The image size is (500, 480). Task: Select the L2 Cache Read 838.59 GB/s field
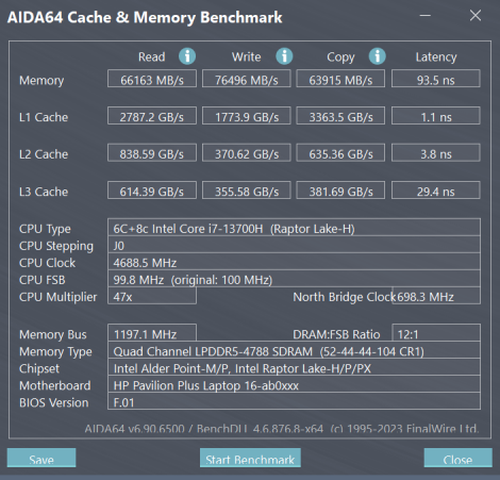pos(152,153)
